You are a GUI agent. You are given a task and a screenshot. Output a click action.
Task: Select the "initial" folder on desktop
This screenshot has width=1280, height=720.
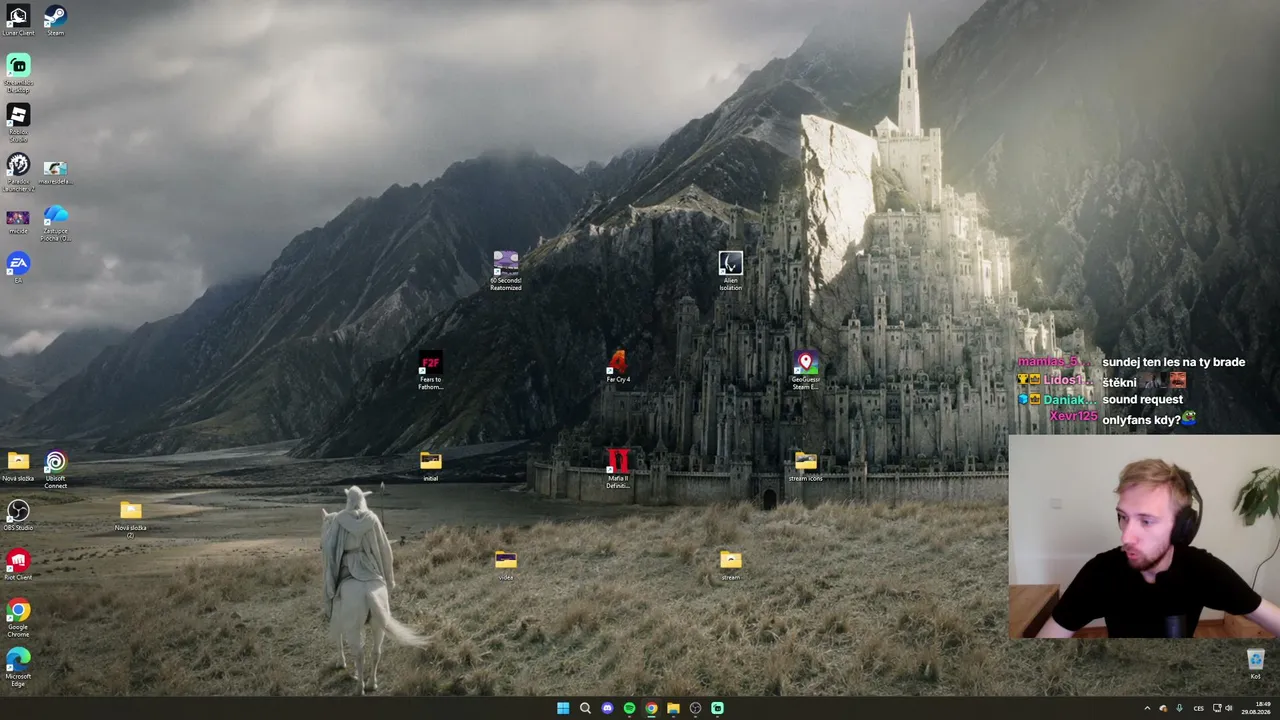[x=430, y=465]
